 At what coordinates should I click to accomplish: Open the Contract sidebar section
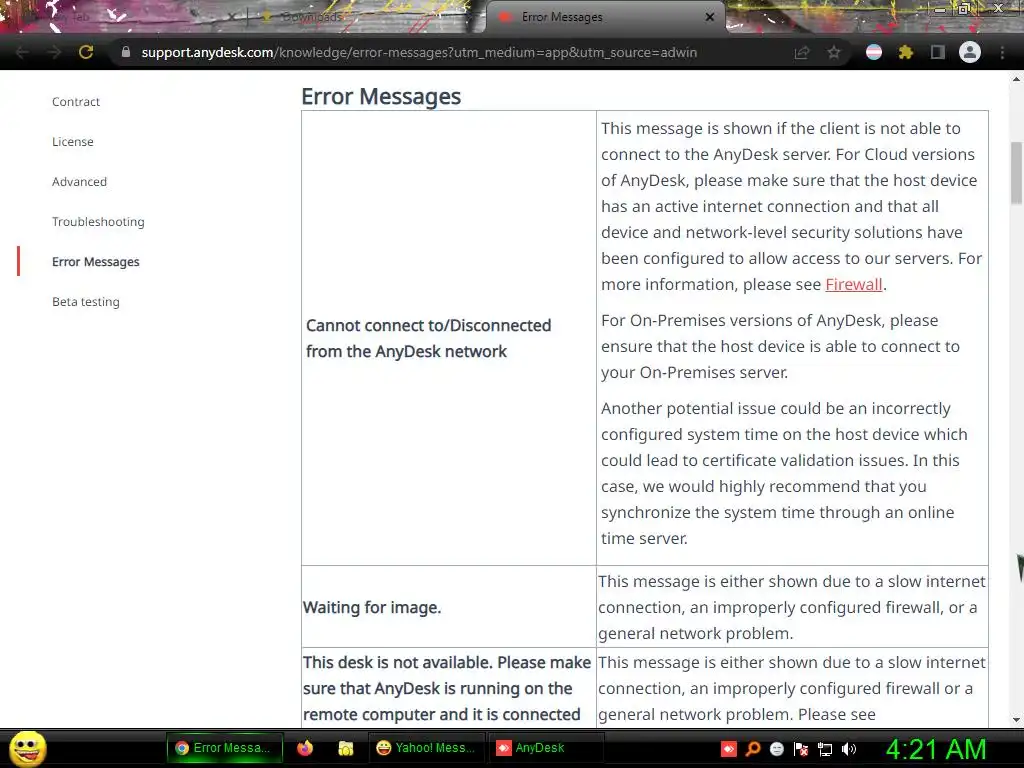point(76,102)
